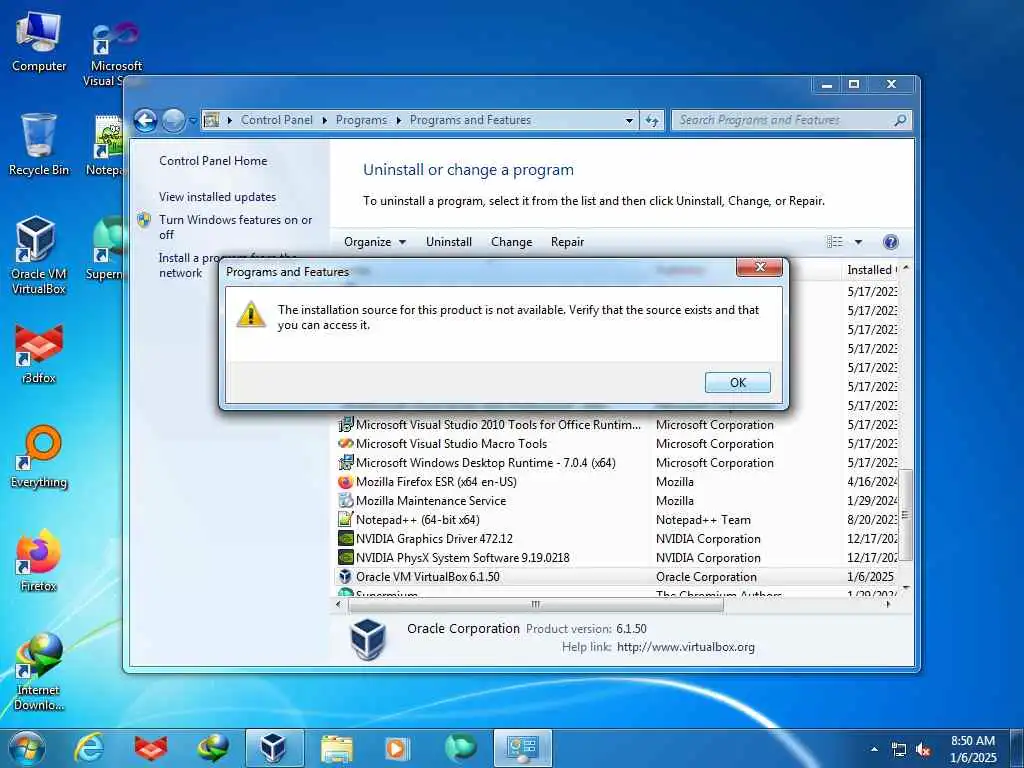Select NVIDIA Graphics Driver 472.12 row
The height and width of the screenshot is (768, 1024).
(617, 538)
